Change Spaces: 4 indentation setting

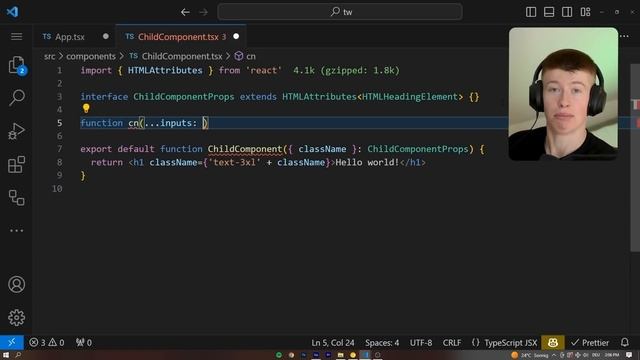click(x=382, y=342)
